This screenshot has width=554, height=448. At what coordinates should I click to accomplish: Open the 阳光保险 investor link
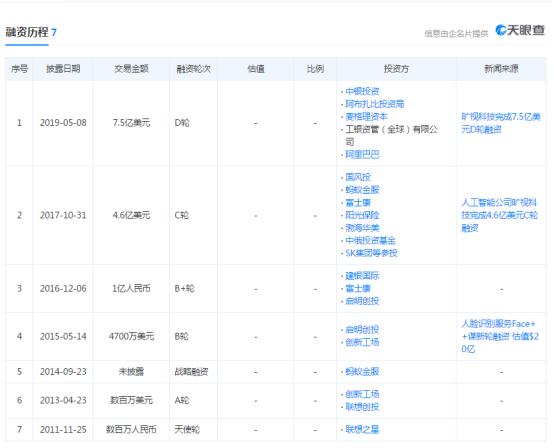[362, 215]
